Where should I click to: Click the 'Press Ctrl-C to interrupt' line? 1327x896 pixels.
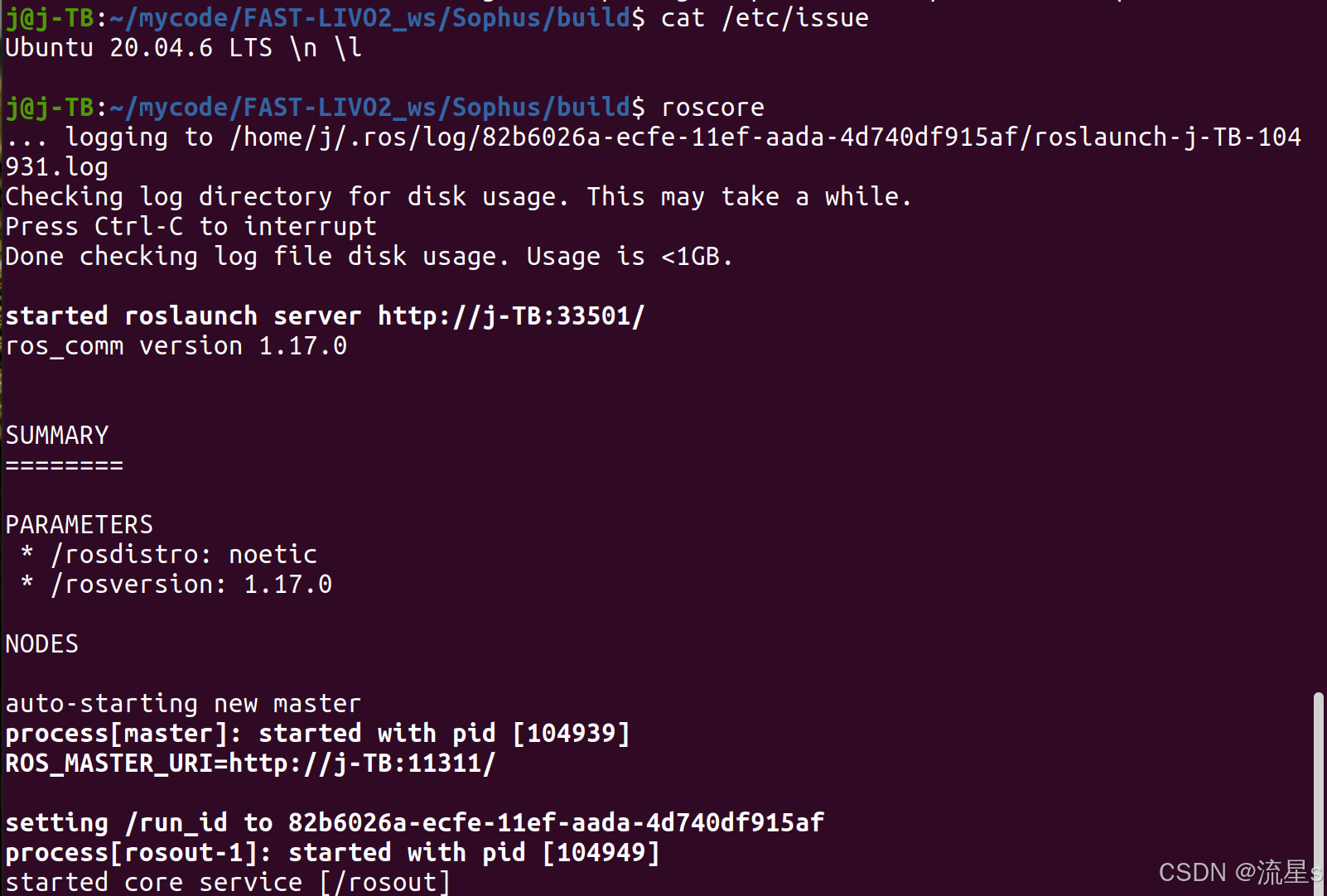tap(191, 227)
